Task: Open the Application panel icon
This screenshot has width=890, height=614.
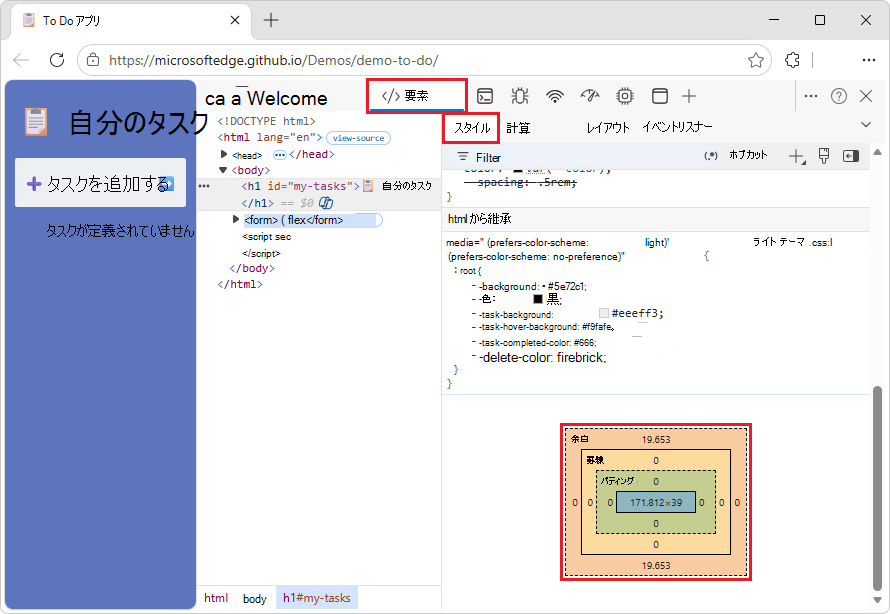Action: (x=660, y=96)
